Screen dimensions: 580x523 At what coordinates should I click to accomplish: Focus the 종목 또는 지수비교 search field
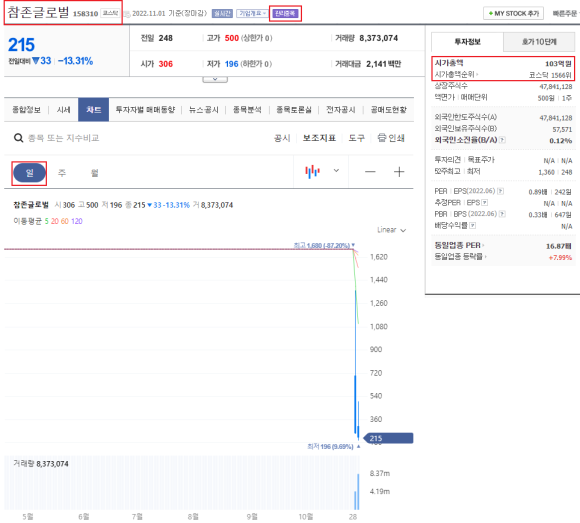64,138
